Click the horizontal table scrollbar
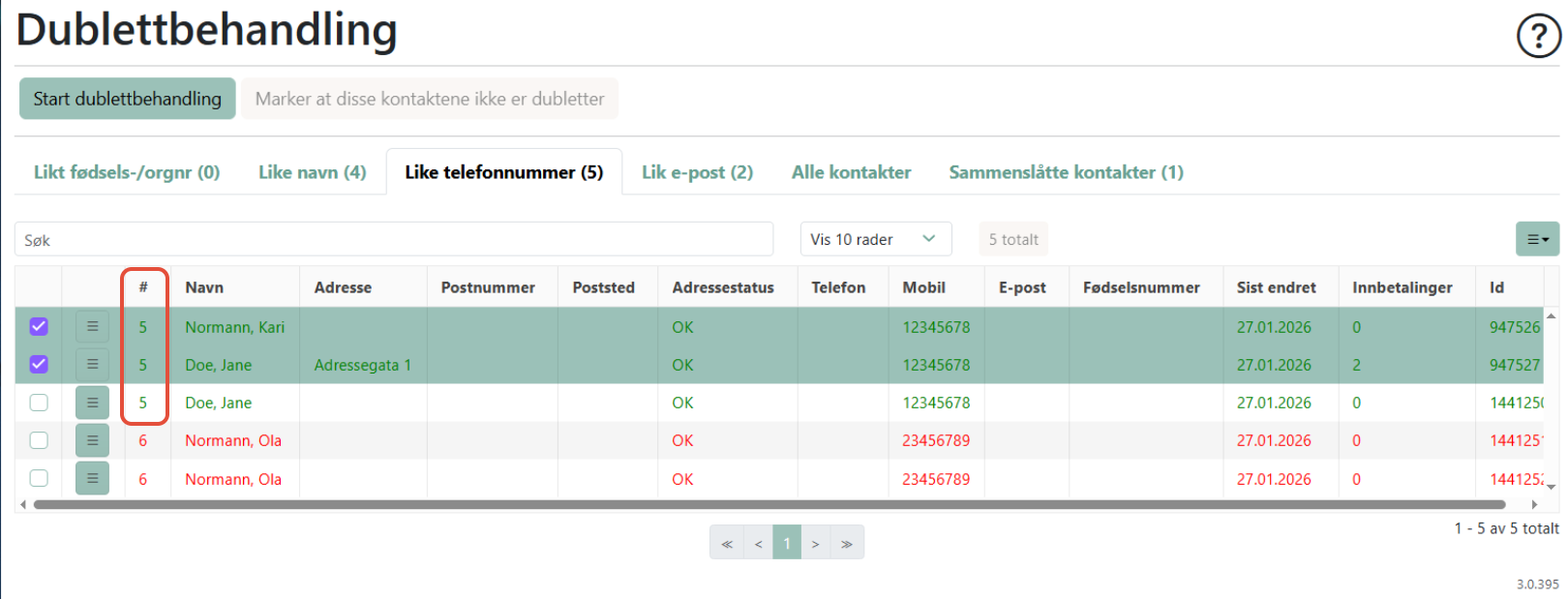This screenshot has width=1568, height=599. click(x=769, y=504)
